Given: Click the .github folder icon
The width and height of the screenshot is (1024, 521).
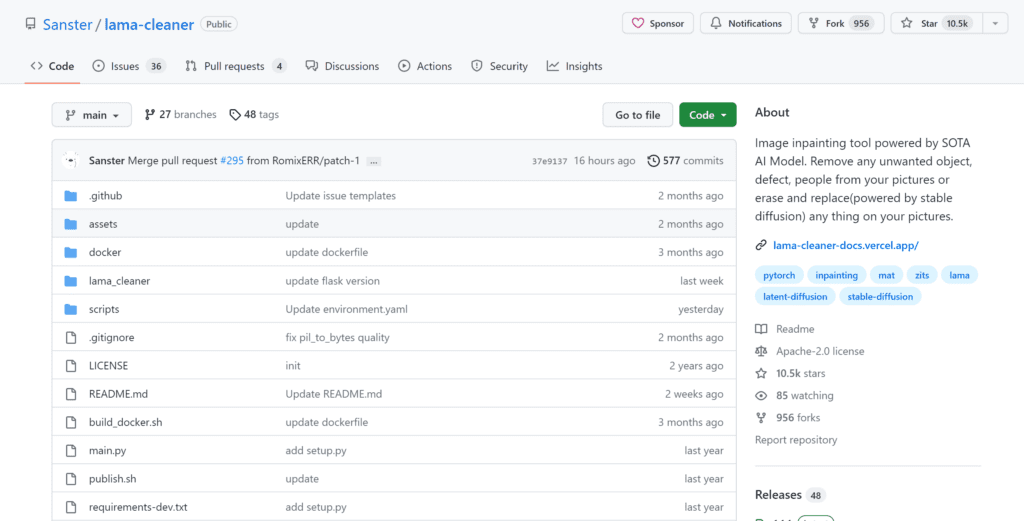Looking at the screenshot, I should point(71,196).
